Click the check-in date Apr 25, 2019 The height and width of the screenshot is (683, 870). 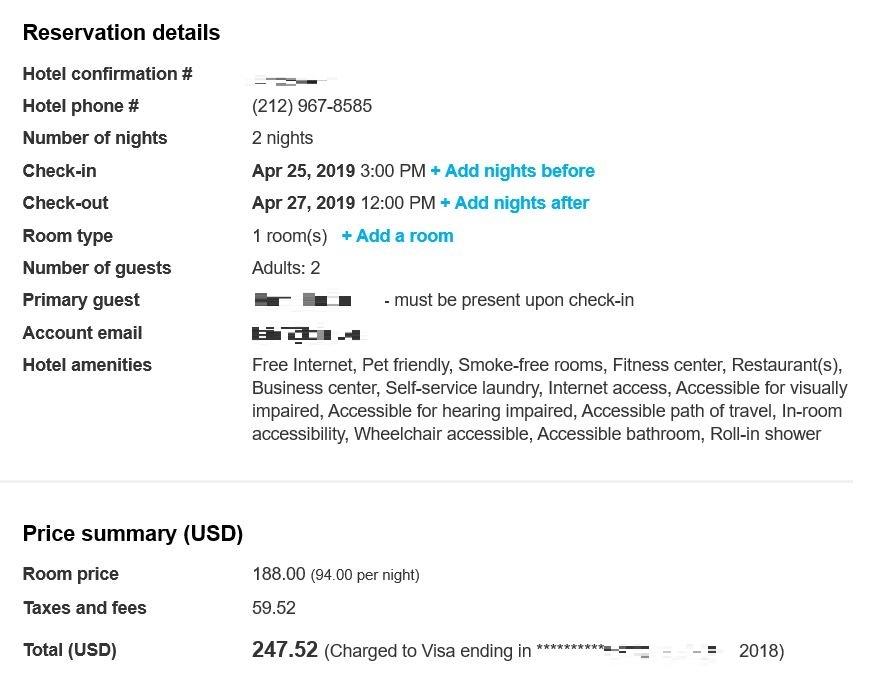[x=303, y=171]
